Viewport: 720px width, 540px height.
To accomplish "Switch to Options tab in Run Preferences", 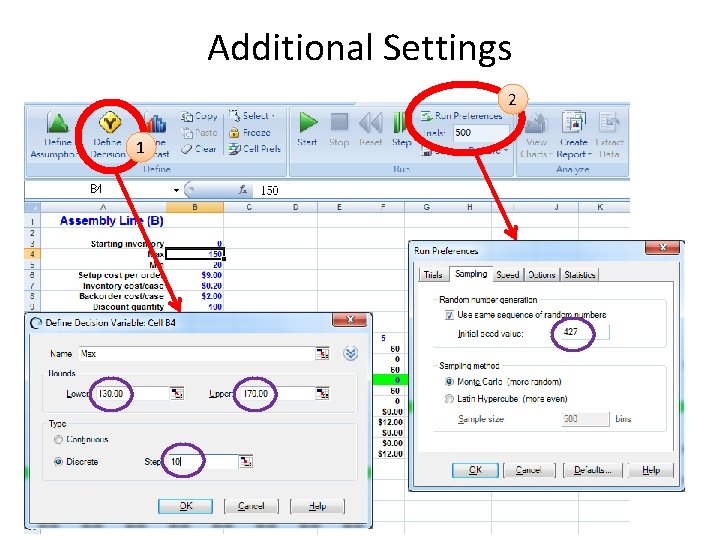I will [x=541, y=275].
